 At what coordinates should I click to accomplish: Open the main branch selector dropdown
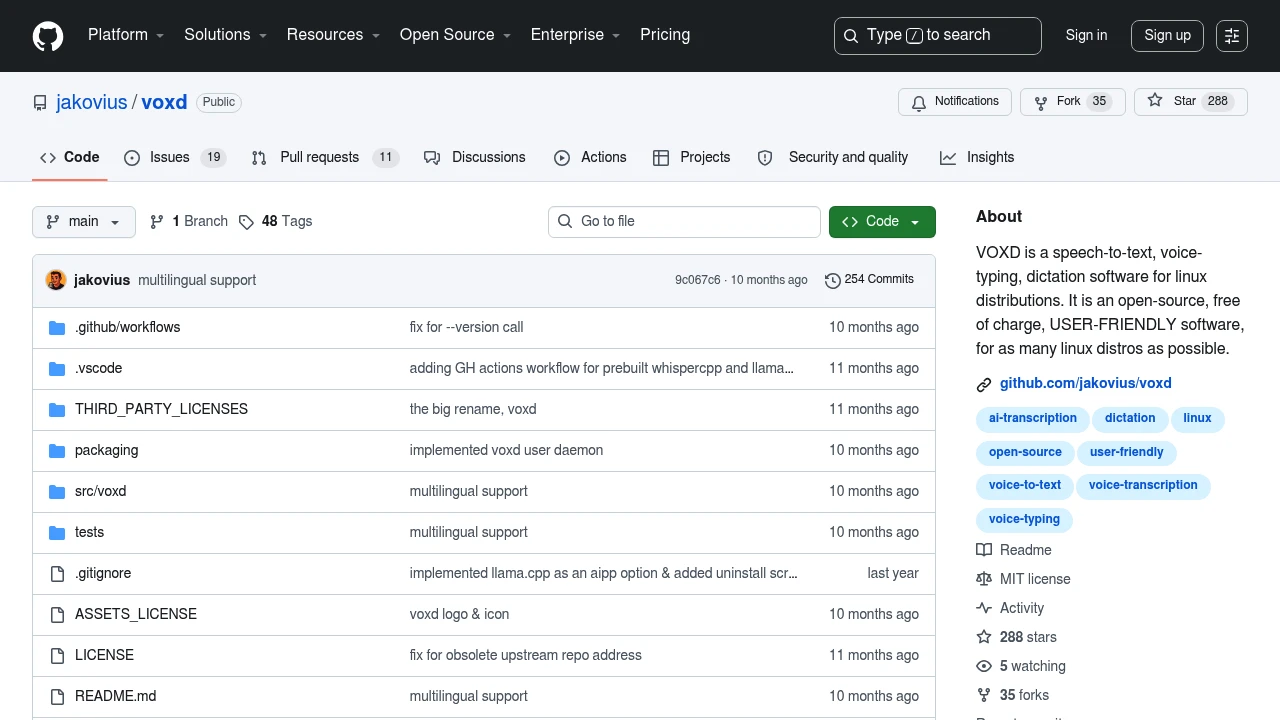tap(84, 222)
